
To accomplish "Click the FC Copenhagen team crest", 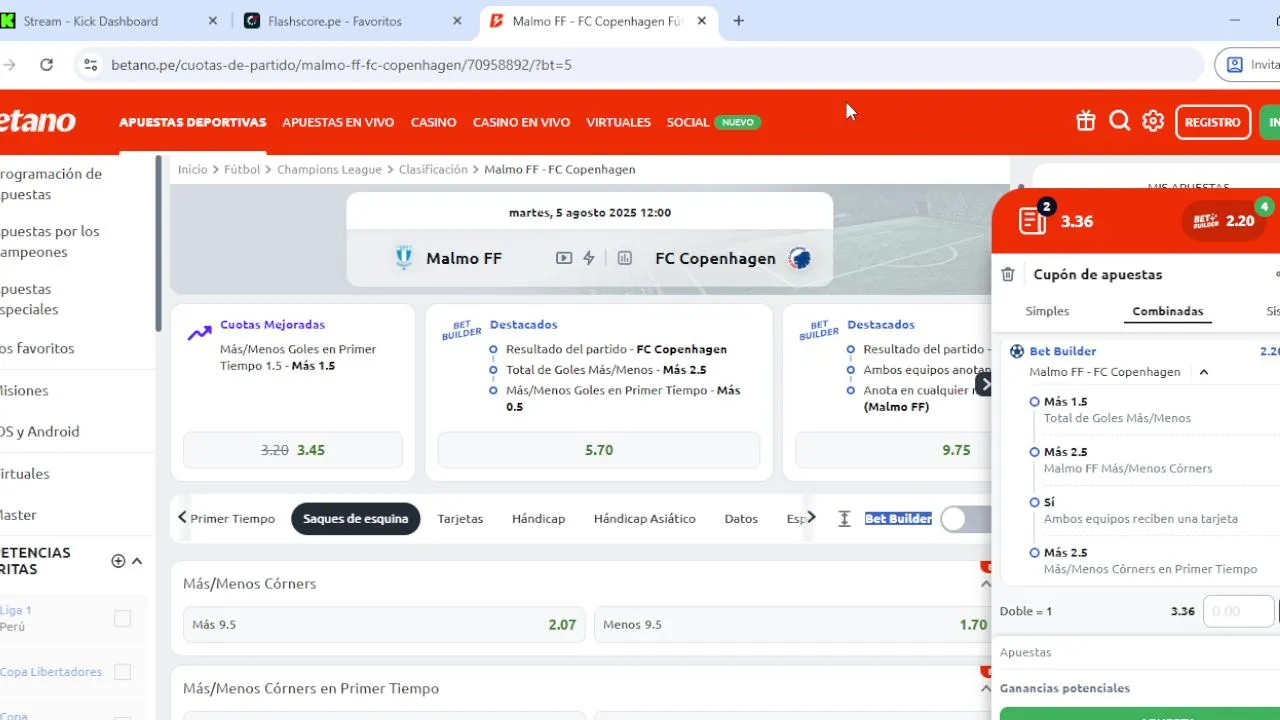I will pos(799,258).
